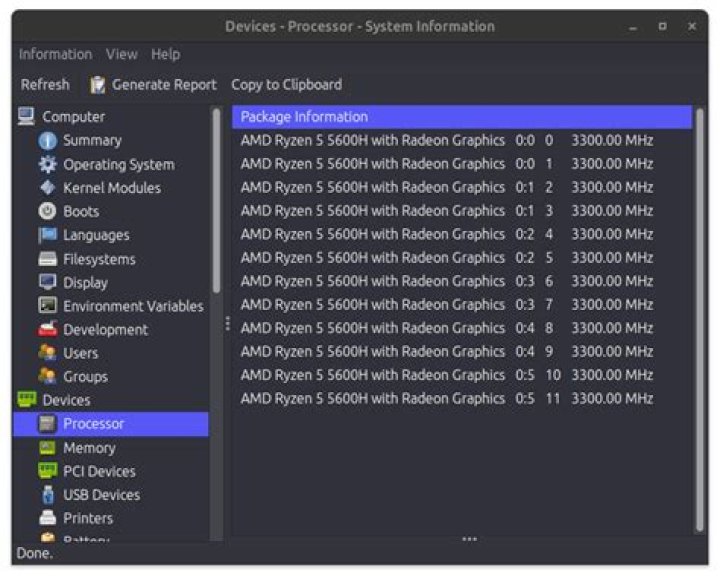Click the bottom pane handle three dots

click(x=469, y=539)
